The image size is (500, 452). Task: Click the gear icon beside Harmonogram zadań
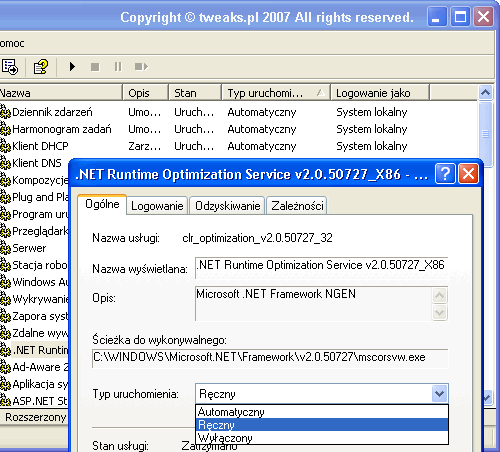click(5, 129)
